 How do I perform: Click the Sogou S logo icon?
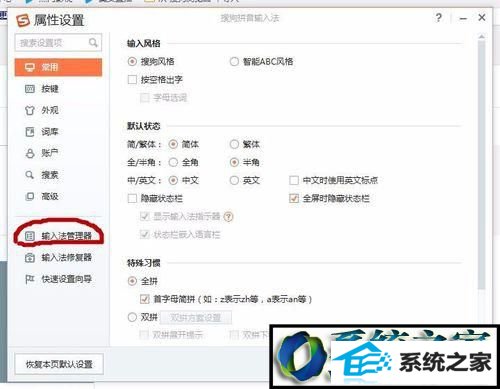point(23,20)
